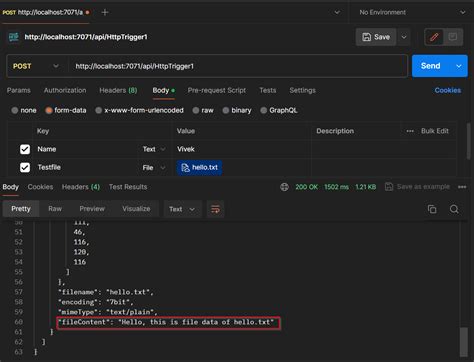Open the Test Results tab

coord(128,187)
